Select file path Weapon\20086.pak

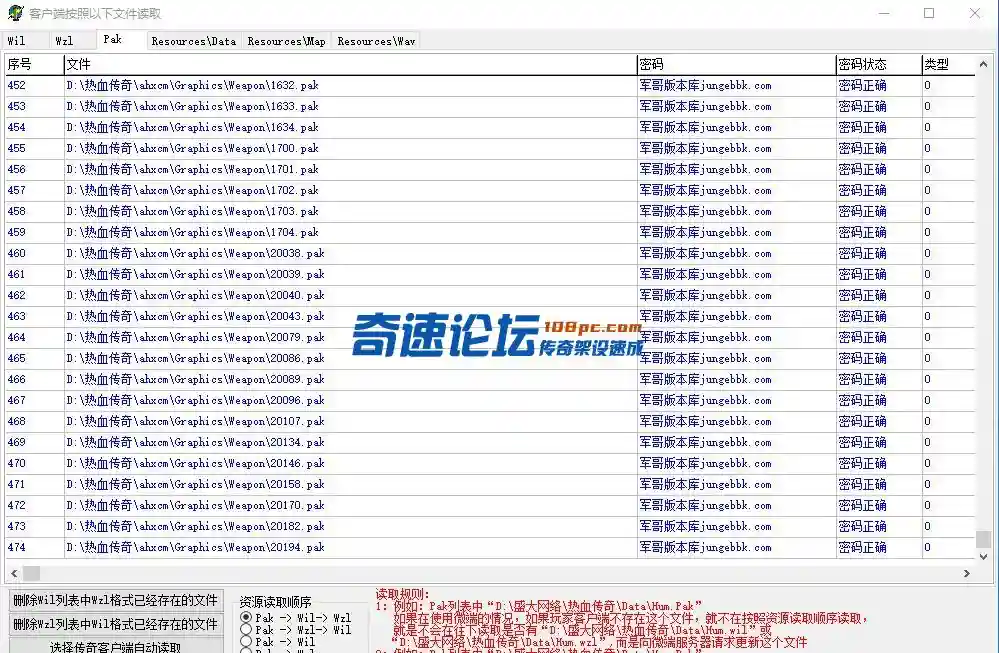point(196,359)
